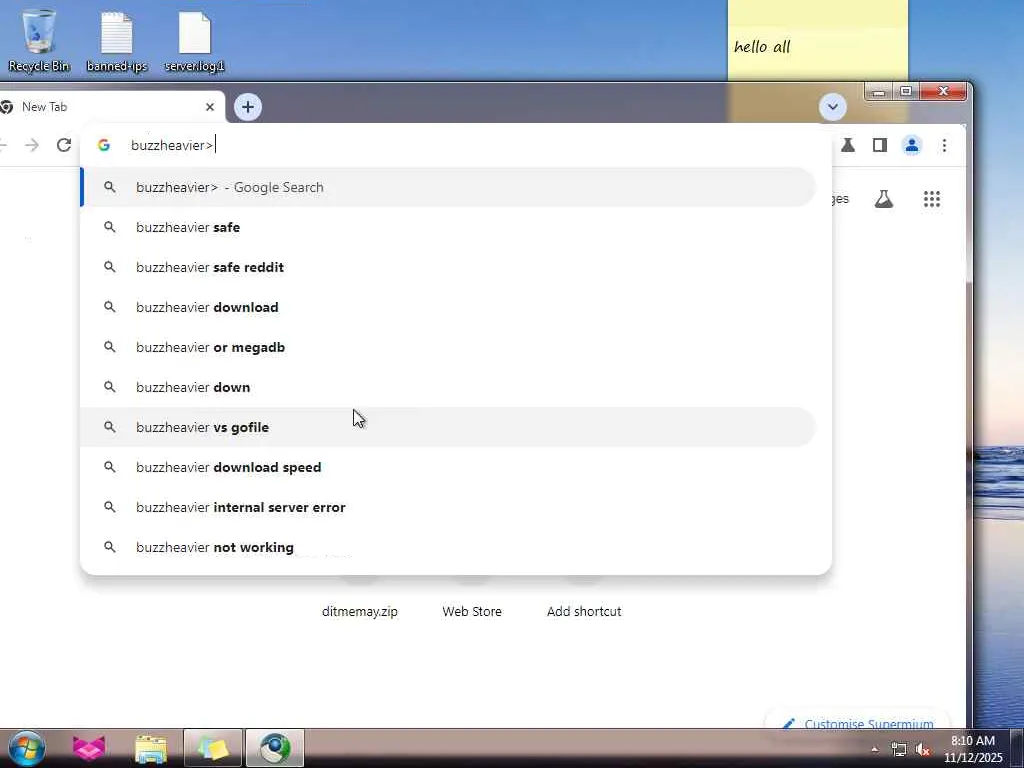Open Windows Explorer from taskbar
The height and width of the screenshot is (768, 1024).
(x=151, y=748)
